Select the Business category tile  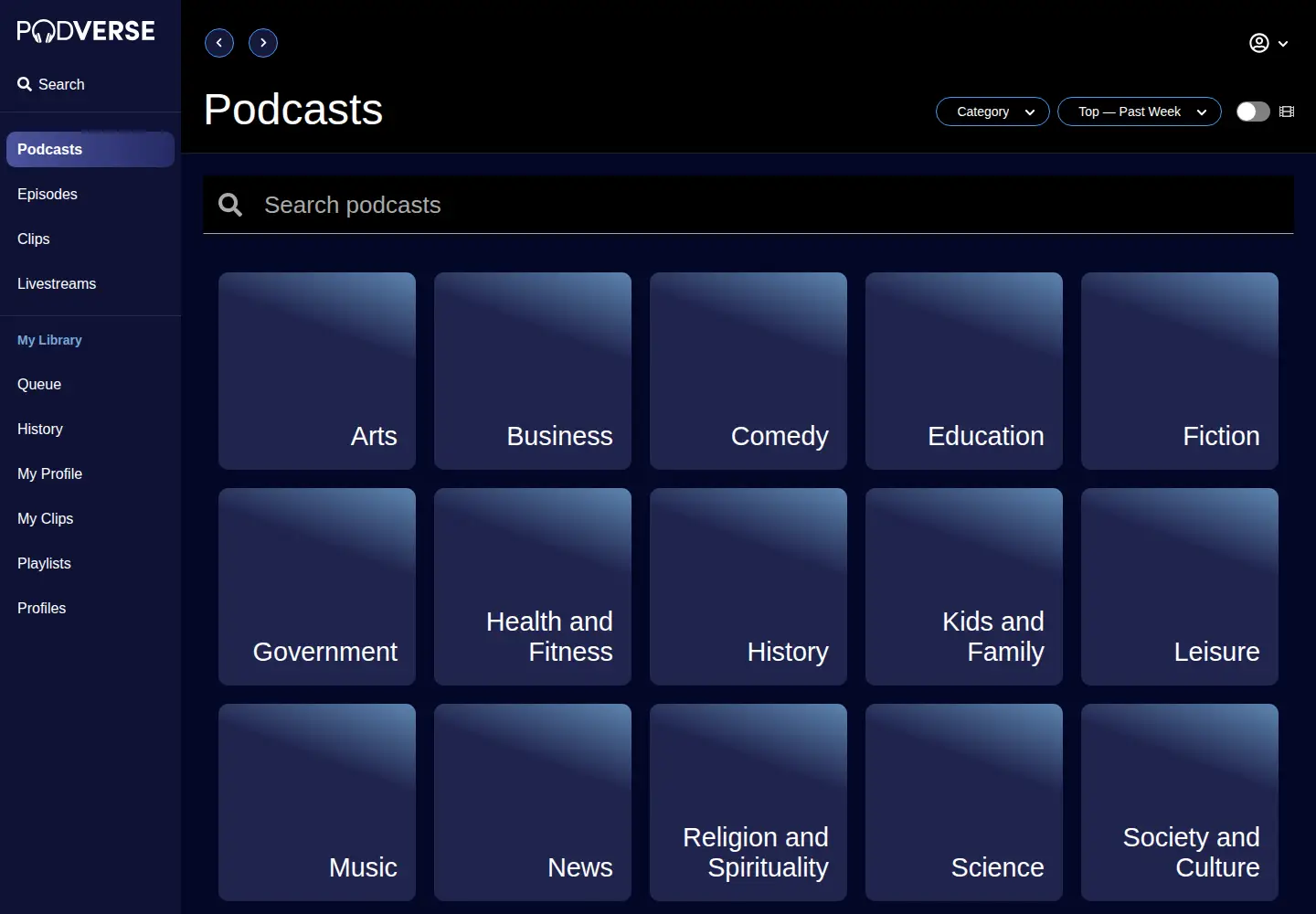point(533,371)
